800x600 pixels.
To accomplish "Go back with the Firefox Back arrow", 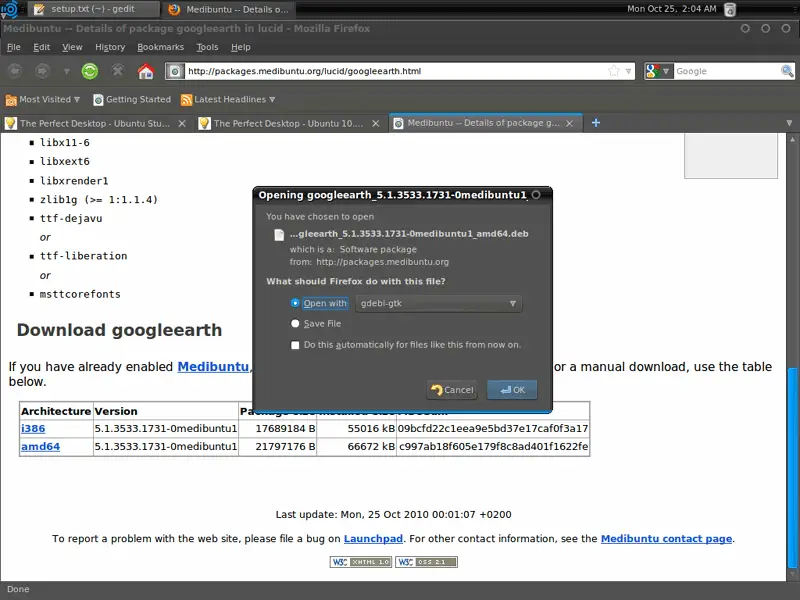I will [x=14, y=70].
